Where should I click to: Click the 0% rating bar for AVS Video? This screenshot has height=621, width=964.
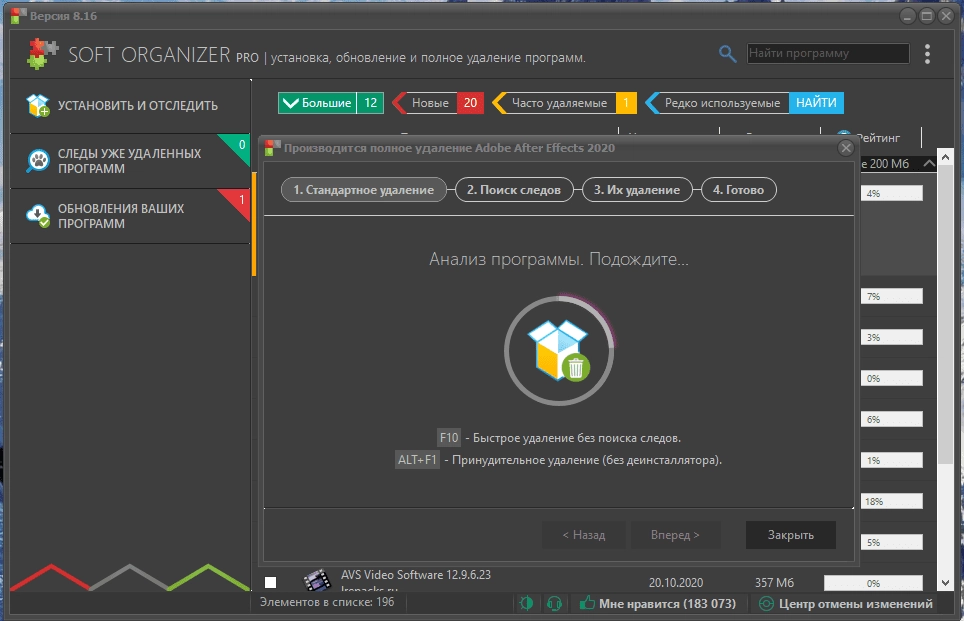pos(873,583)
